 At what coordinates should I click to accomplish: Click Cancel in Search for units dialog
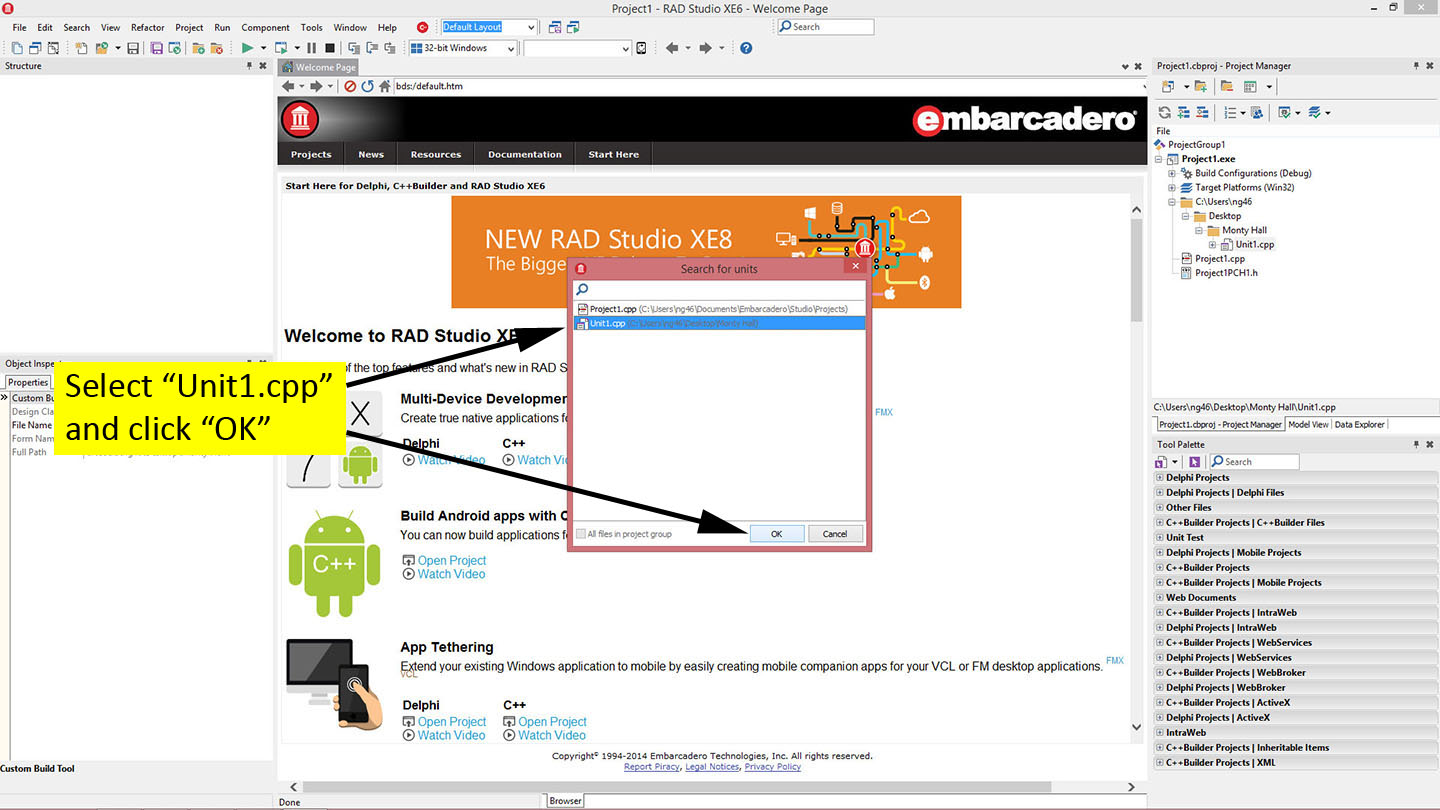835,534
